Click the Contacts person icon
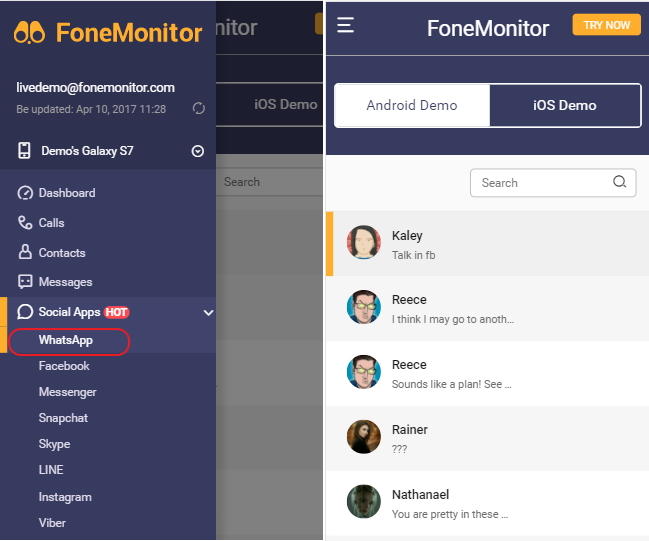 25,252
